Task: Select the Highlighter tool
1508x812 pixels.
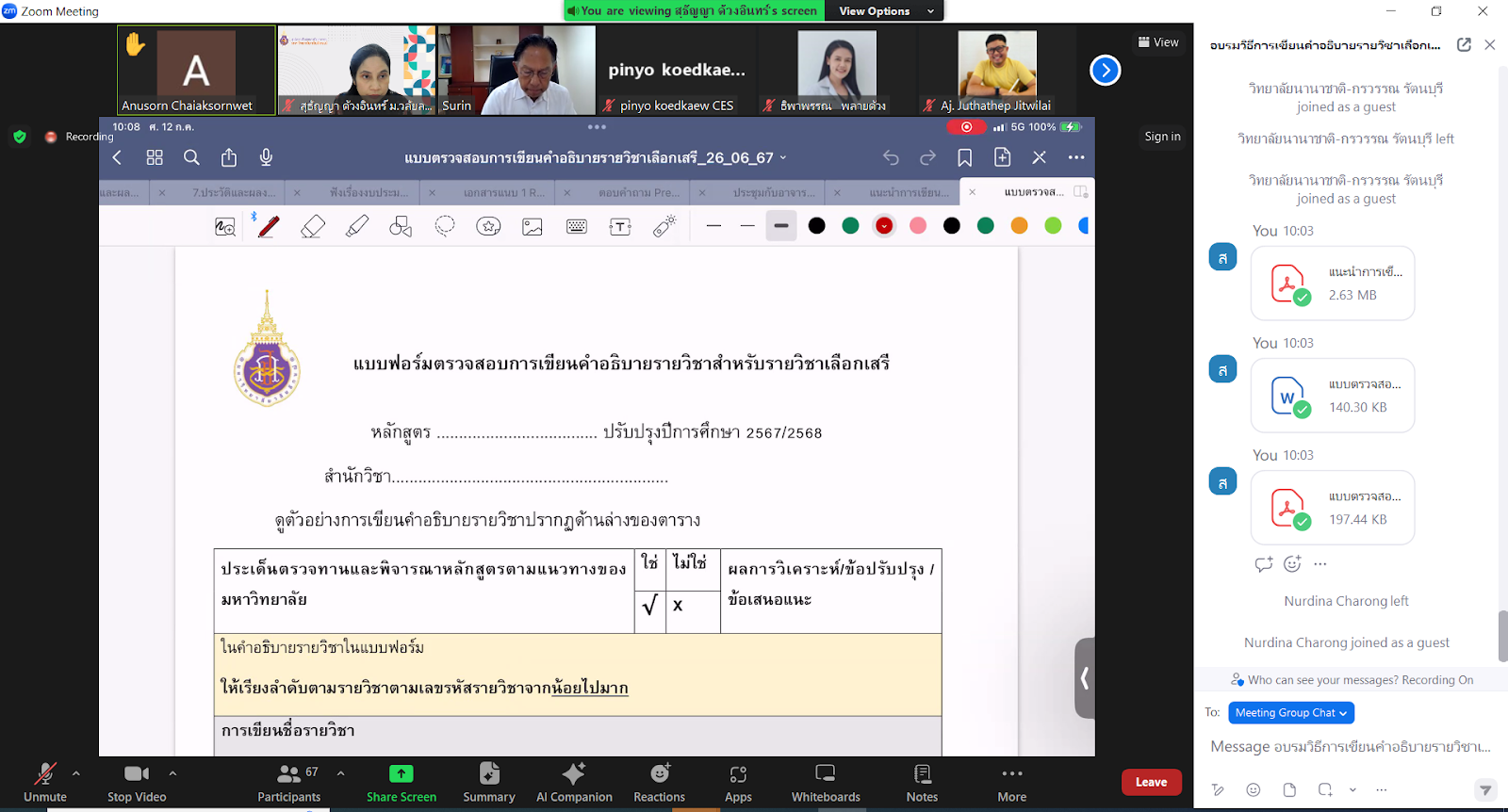Action: pos(357,226)
